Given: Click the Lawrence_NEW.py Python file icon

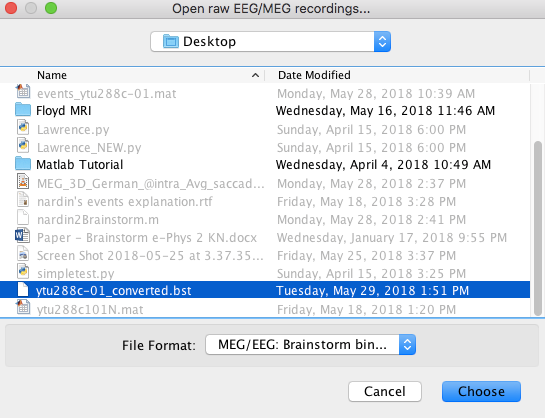Looking at the screenshot, I should [x=23, y=146].
